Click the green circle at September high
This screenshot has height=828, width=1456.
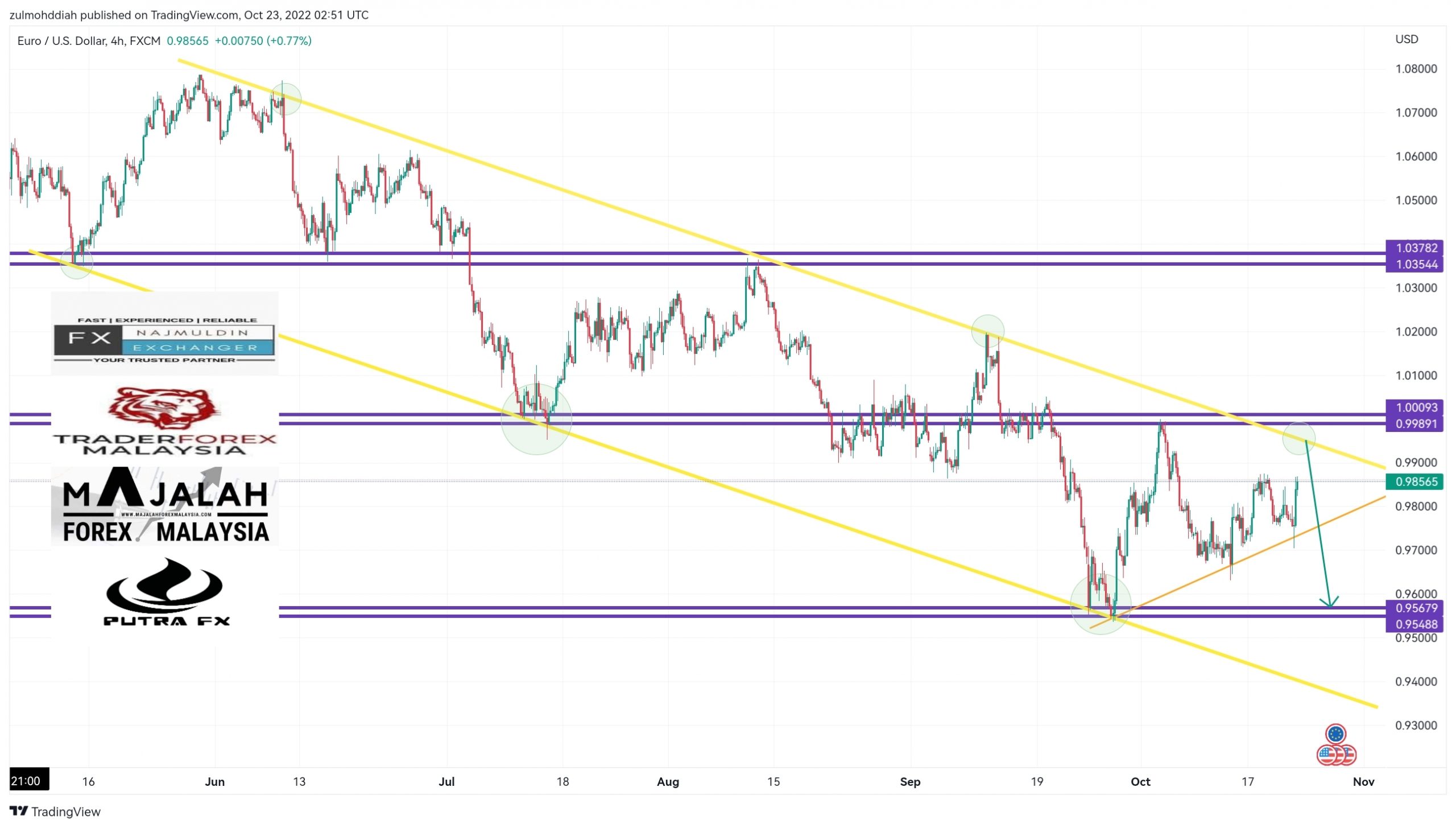click(x=987, y=331)
